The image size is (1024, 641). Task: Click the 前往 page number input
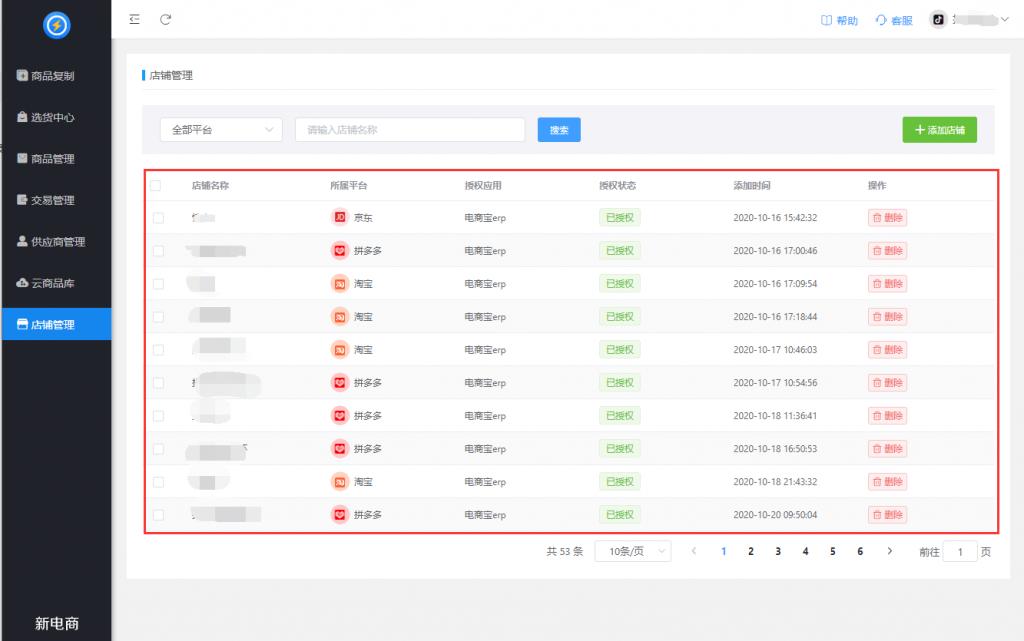960,552
